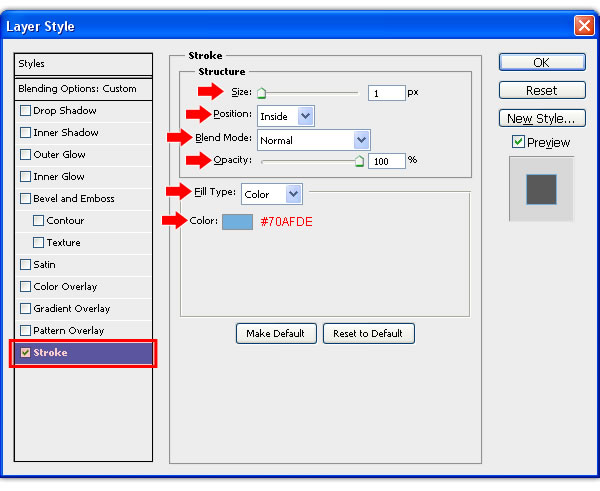Open the Fill Type dropdown
The height and width of the screenshot is (491, 600).
point(272,194)
